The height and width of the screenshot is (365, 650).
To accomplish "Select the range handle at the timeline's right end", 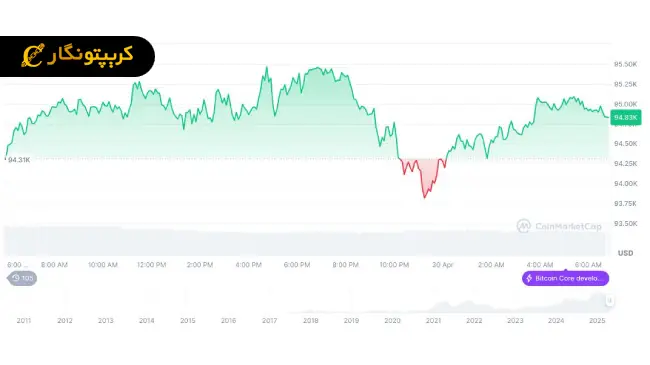I will (x=609, y=300).
